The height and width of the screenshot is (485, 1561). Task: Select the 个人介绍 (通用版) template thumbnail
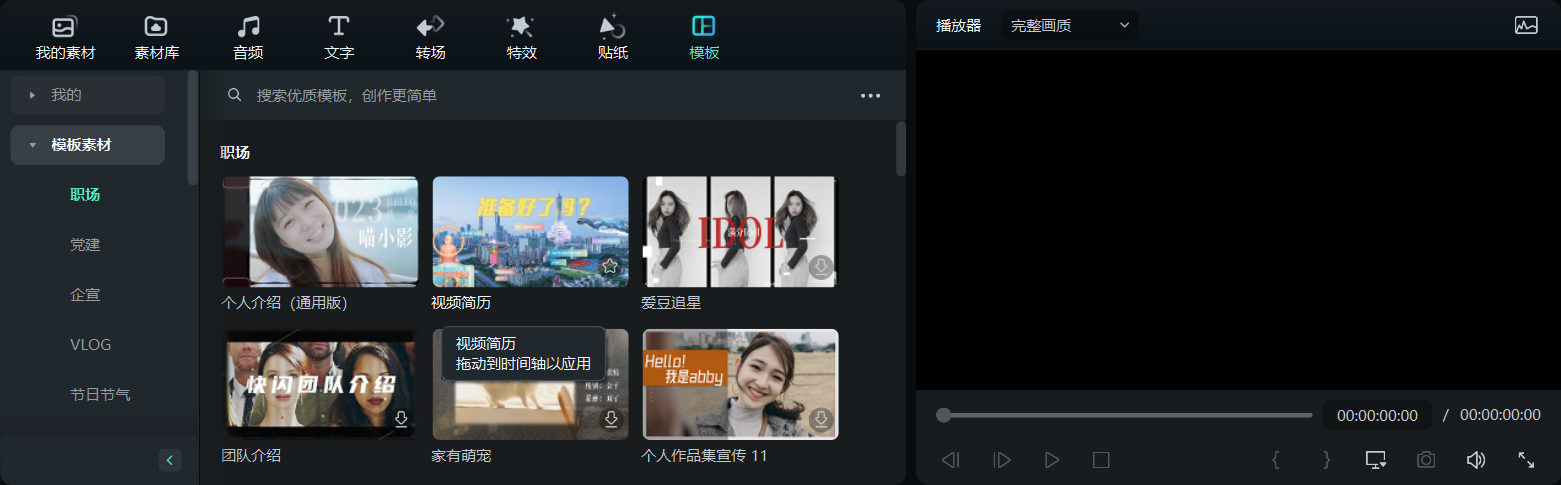pyautogui.click(x=320, y=232)
